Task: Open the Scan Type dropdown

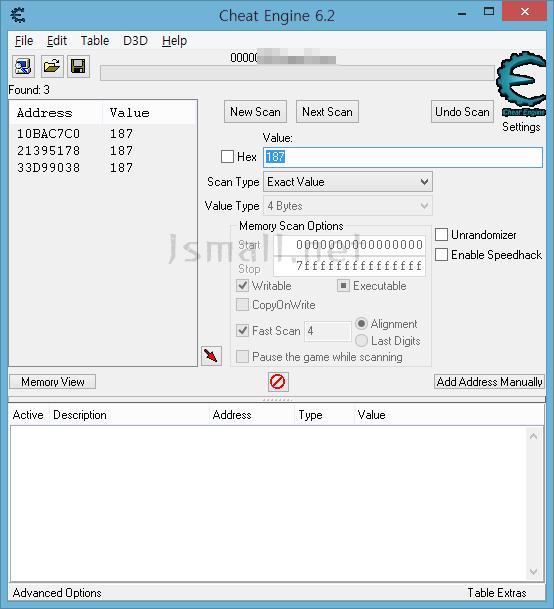Action: tap(348, 182)
